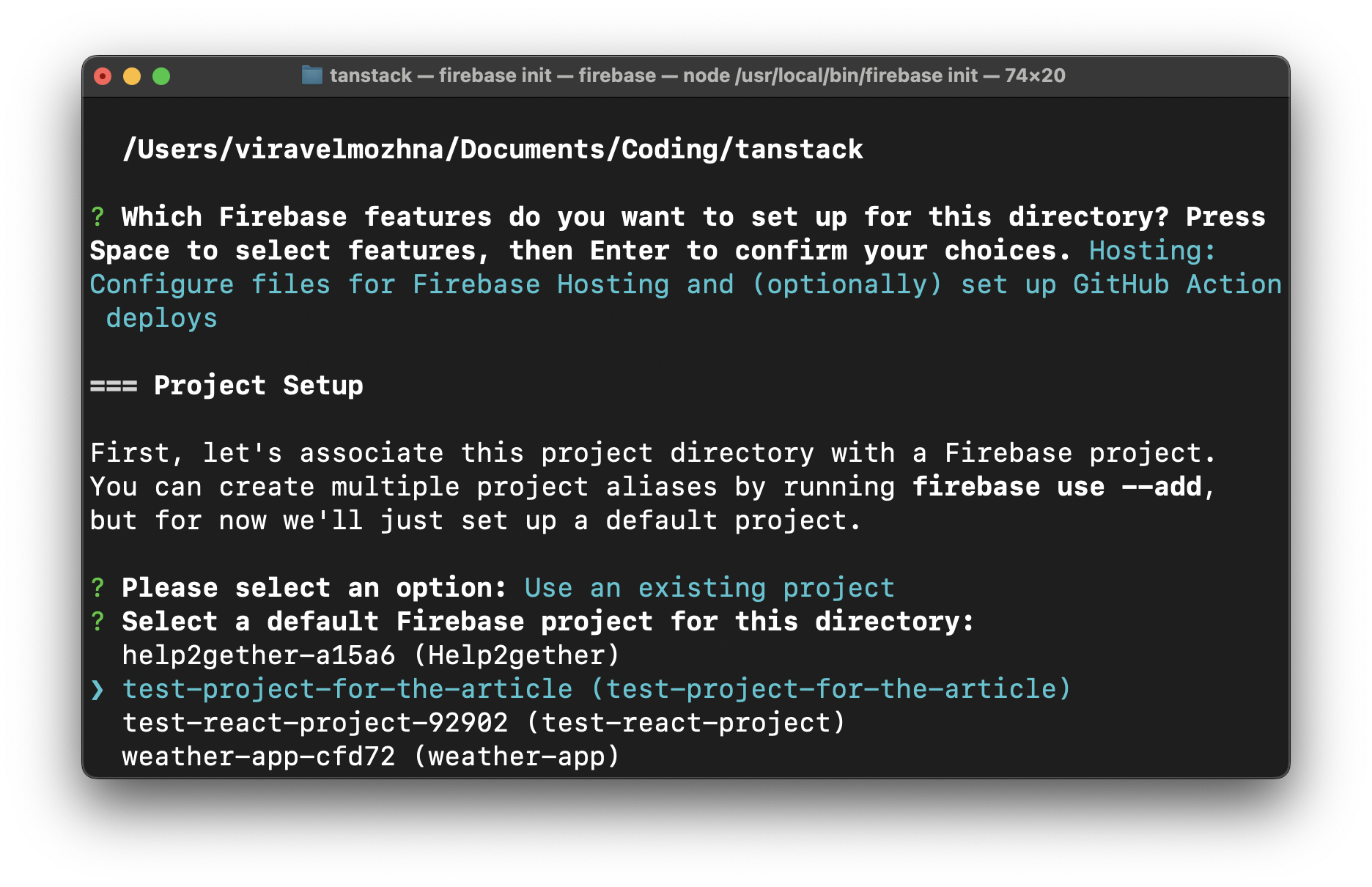
Task: Click the 74×20 size indicator in title bar
Action: [1033, 75]
